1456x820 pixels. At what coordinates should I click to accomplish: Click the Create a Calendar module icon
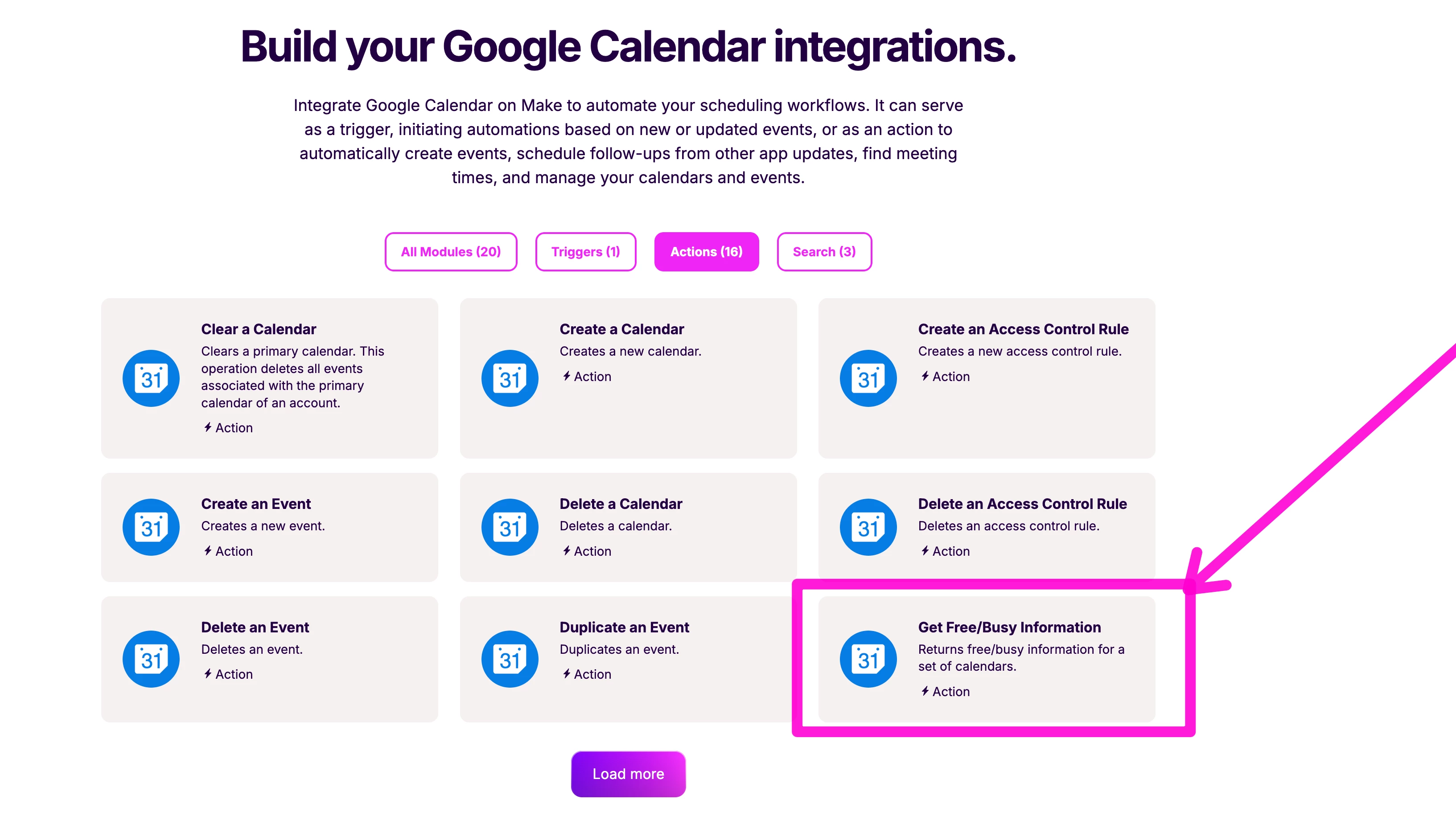[x=509, y=377]
